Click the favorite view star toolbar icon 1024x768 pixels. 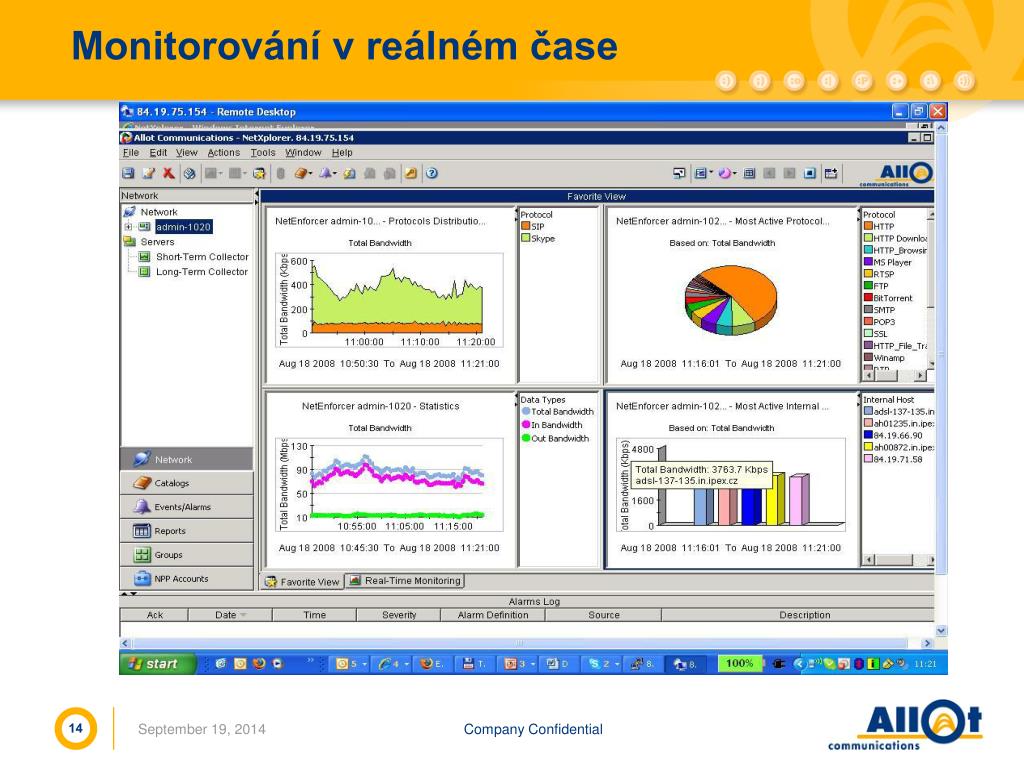(259, 173)
